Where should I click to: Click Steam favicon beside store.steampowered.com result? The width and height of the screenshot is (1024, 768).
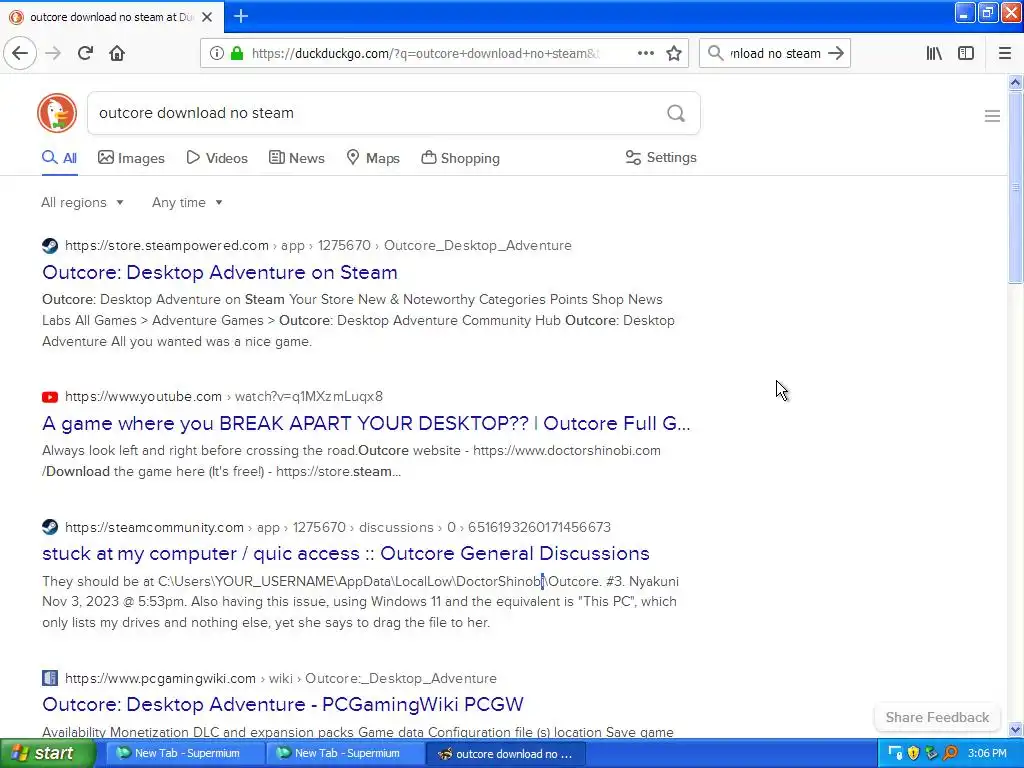(50, 246)
